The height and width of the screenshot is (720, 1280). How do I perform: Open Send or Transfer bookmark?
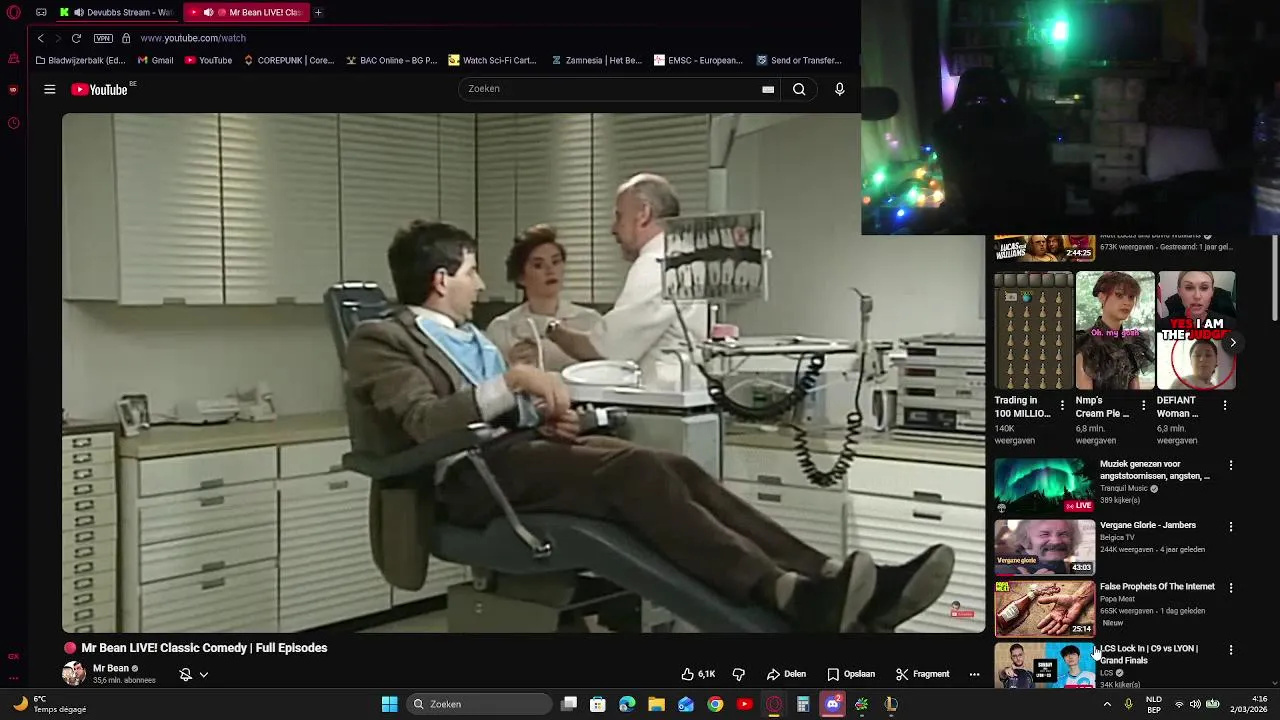point(798,60)
